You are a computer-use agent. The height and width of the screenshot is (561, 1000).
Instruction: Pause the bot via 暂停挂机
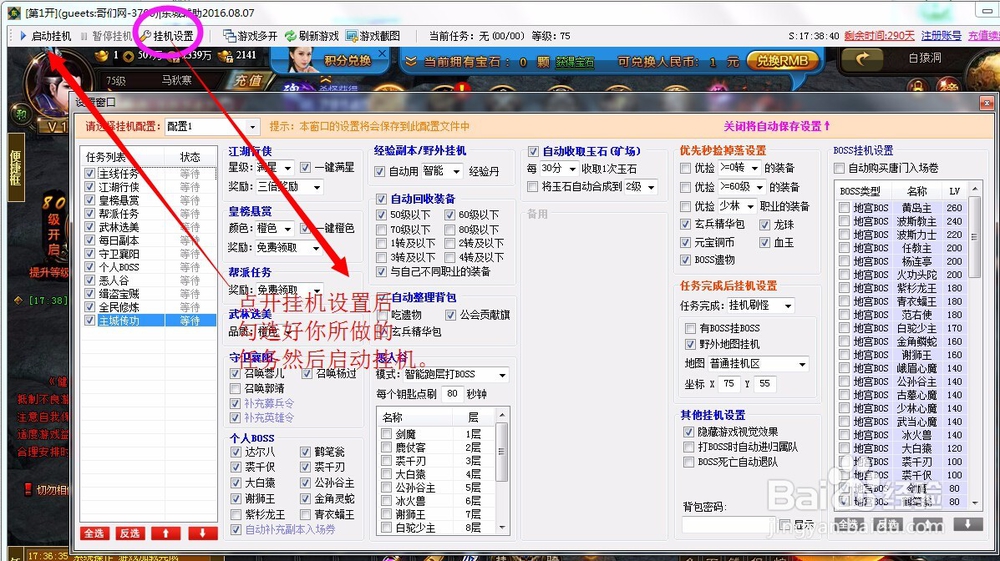coord(106,36)
